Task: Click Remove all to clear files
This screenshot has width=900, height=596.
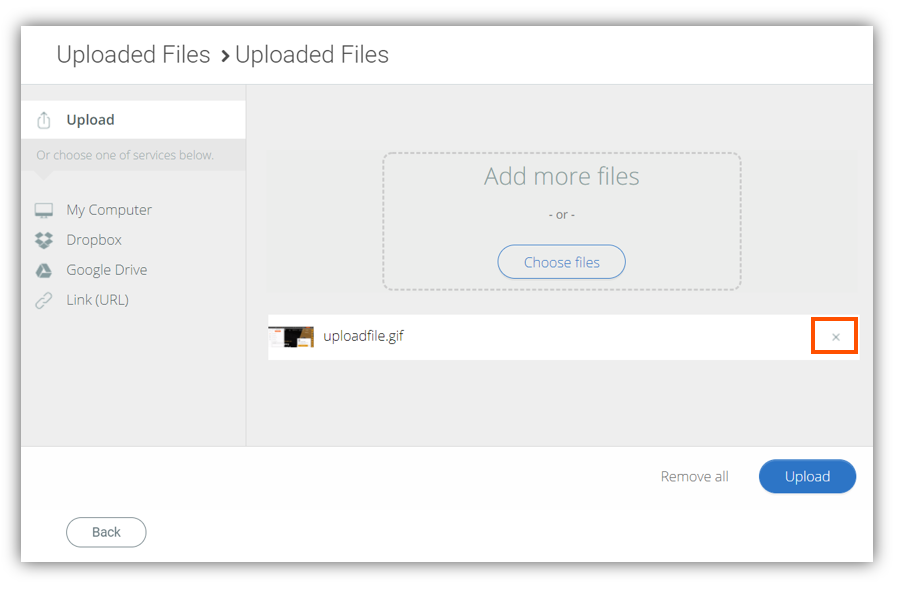Action: click(x=694, y=476)
